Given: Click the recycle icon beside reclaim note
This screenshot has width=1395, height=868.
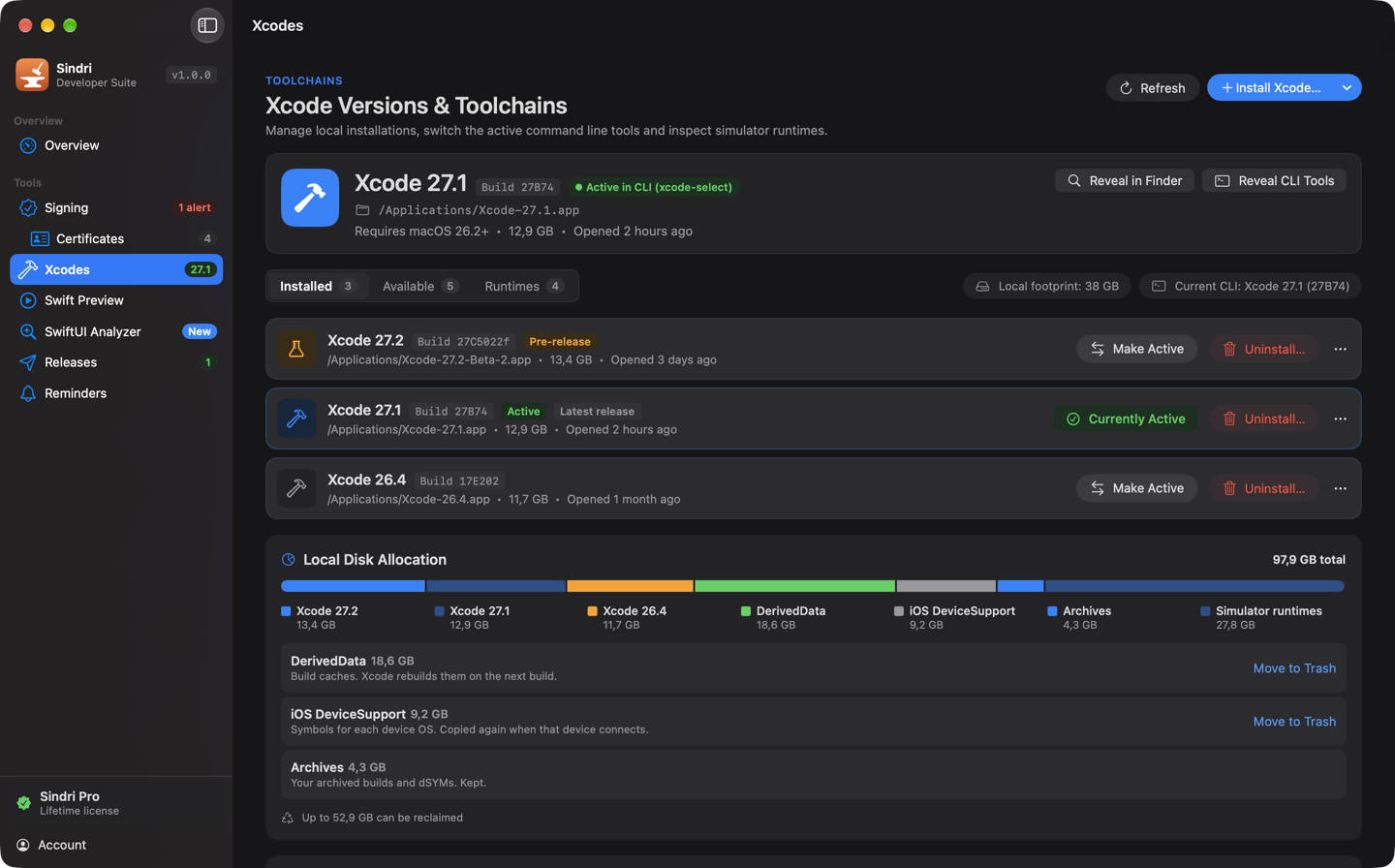Looking at the screenshot, I should (288, 818).
